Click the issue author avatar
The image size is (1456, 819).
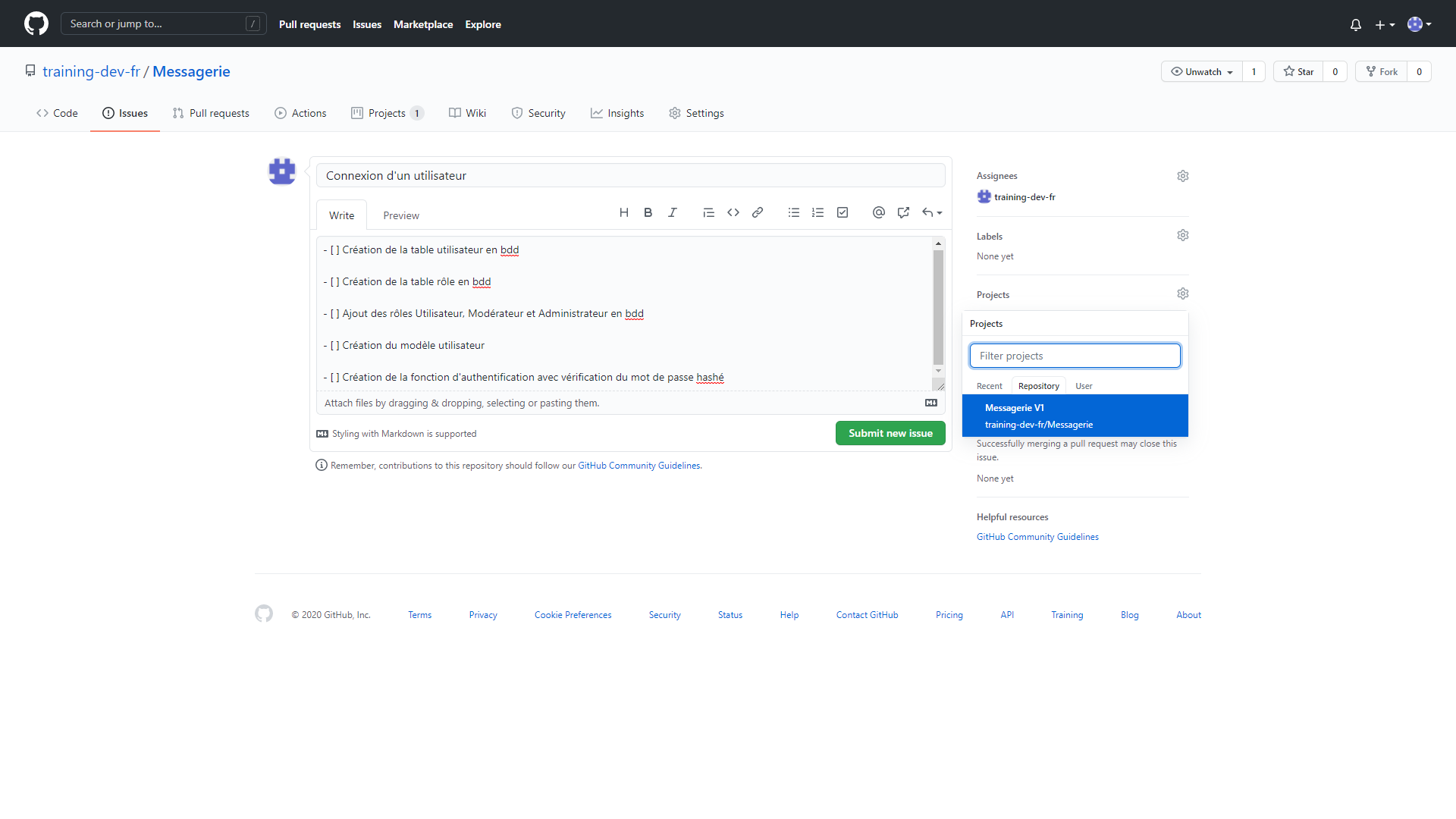tap(282, 171)
